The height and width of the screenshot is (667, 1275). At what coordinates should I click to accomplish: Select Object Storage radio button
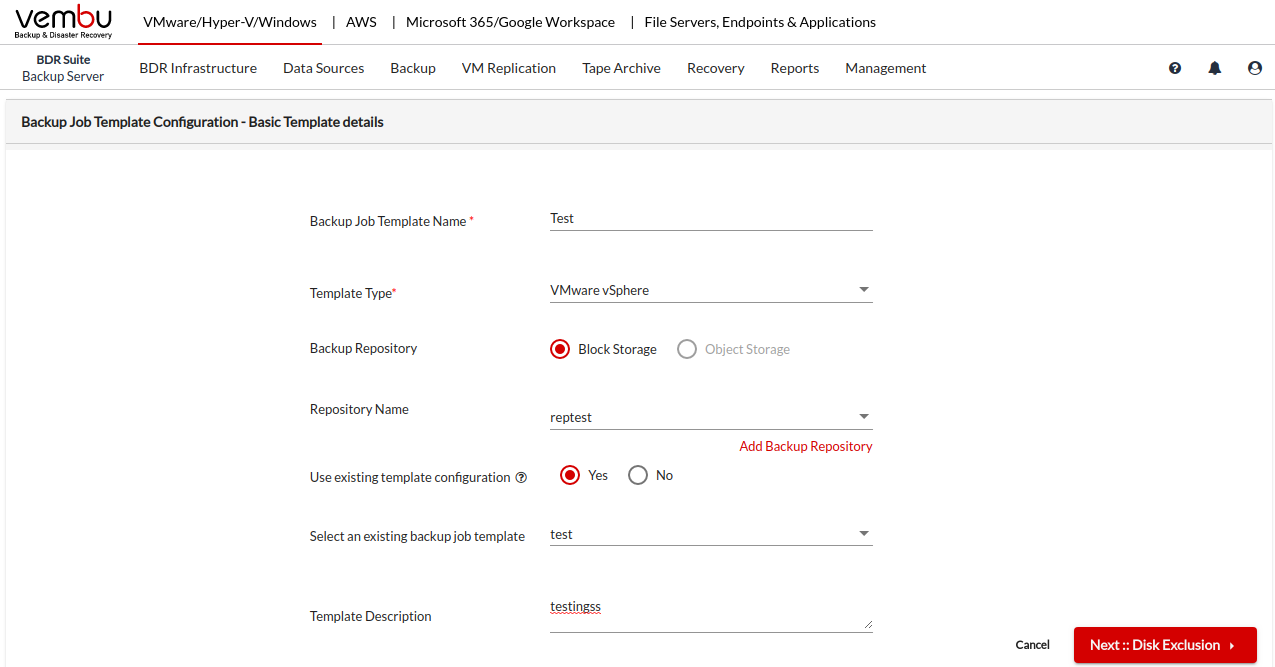tap(687, 349)
